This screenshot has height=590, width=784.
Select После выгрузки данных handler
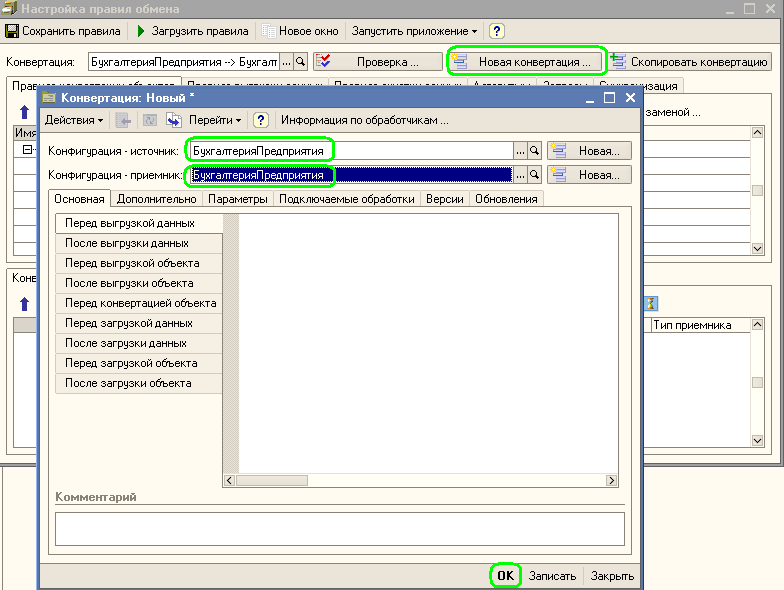138,244
